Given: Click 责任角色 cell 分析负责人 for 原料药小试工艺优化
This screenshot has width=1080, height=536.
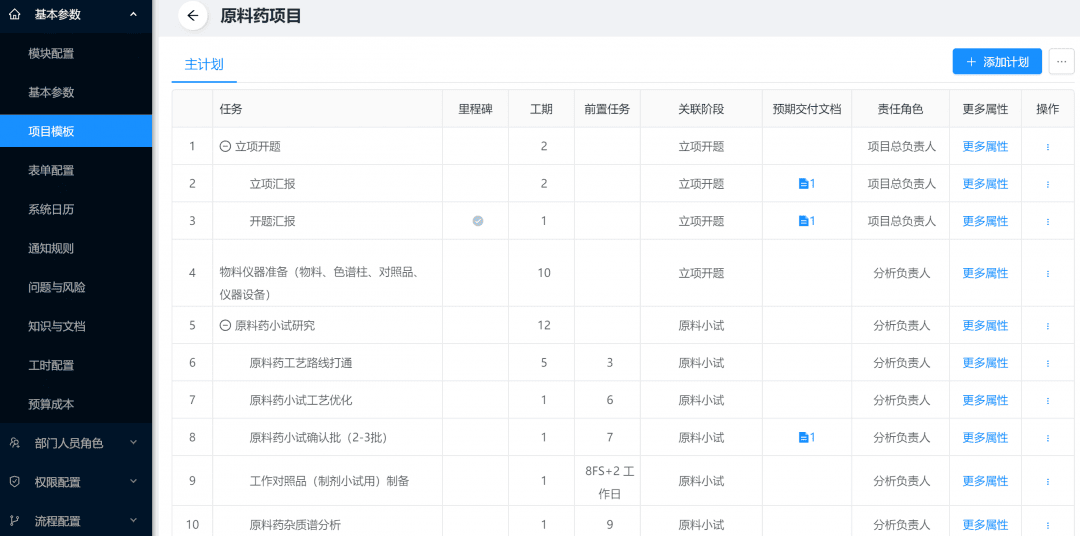Looking at the screenshot, I should 902,400.
